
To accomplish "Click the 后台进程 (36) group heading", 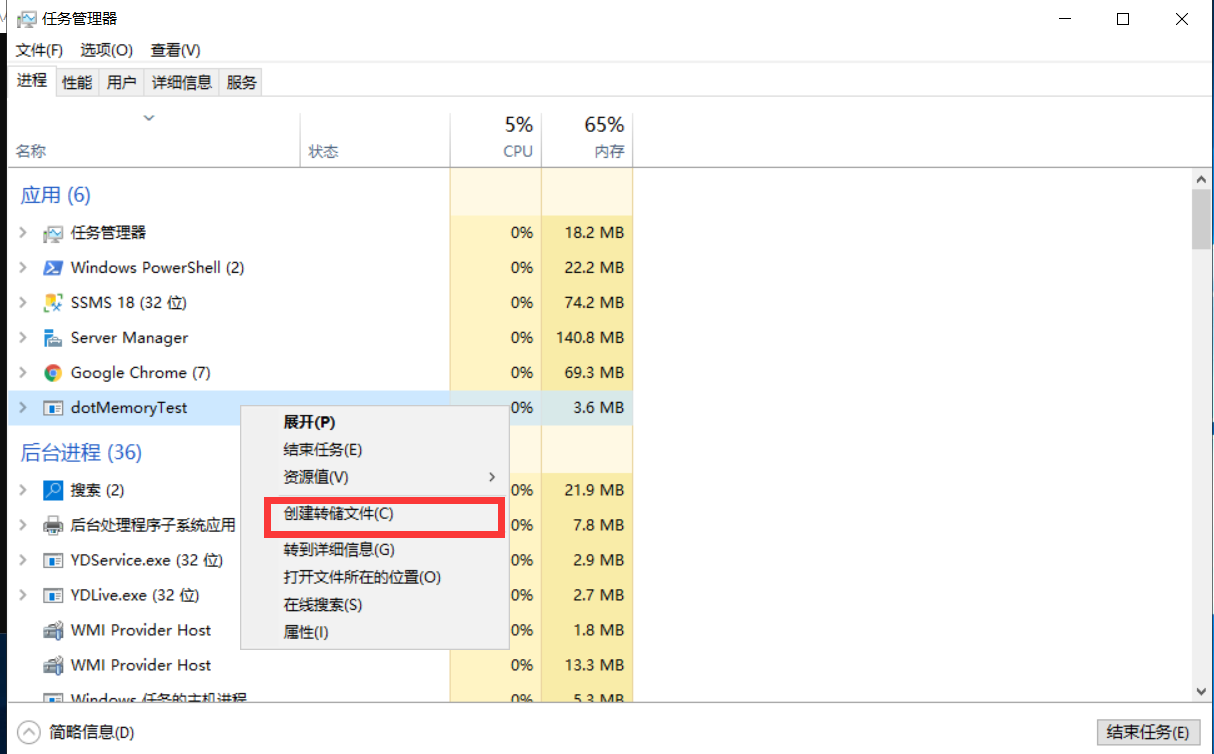I will point(81,453).
